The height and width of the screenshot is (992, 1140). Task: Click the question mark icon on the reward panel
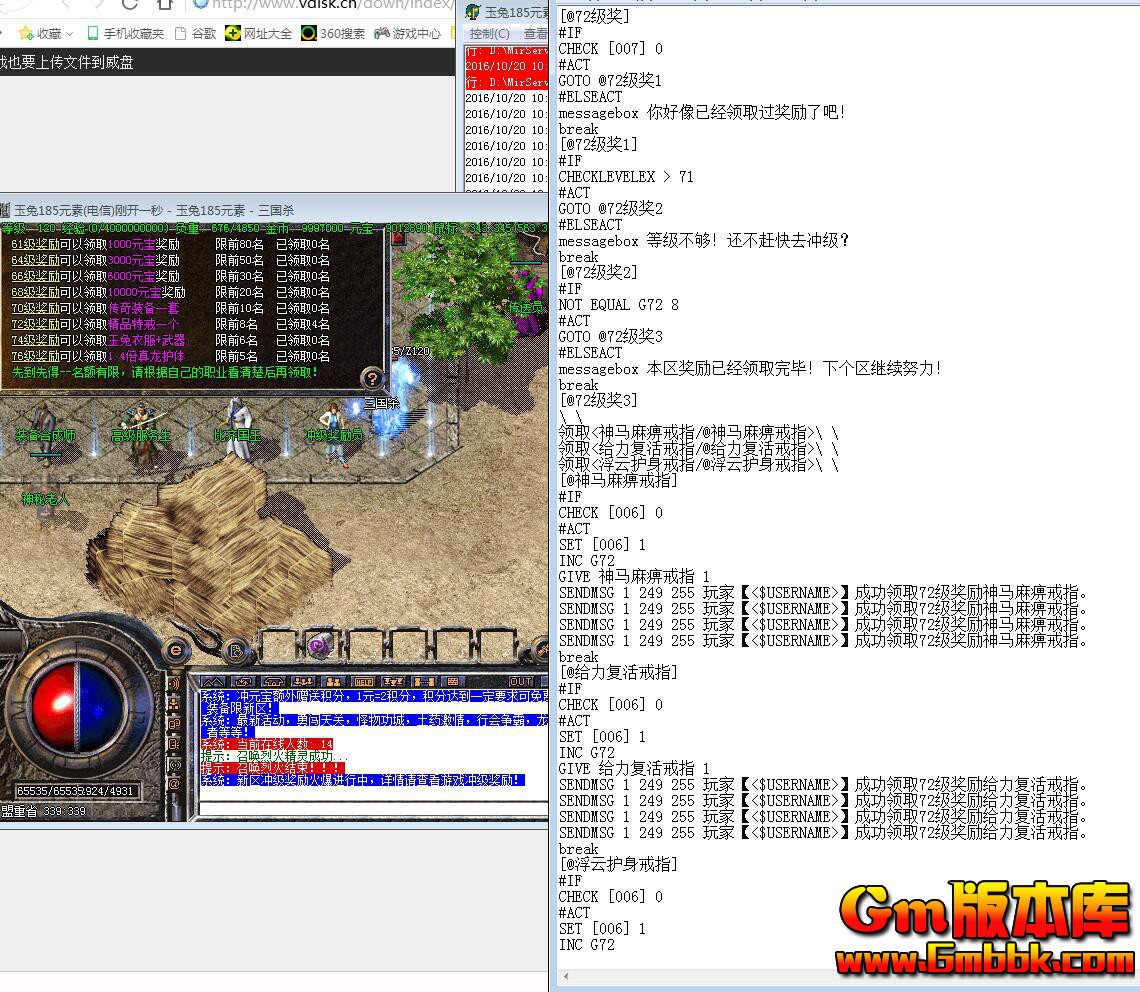click(x=373, y=377)
